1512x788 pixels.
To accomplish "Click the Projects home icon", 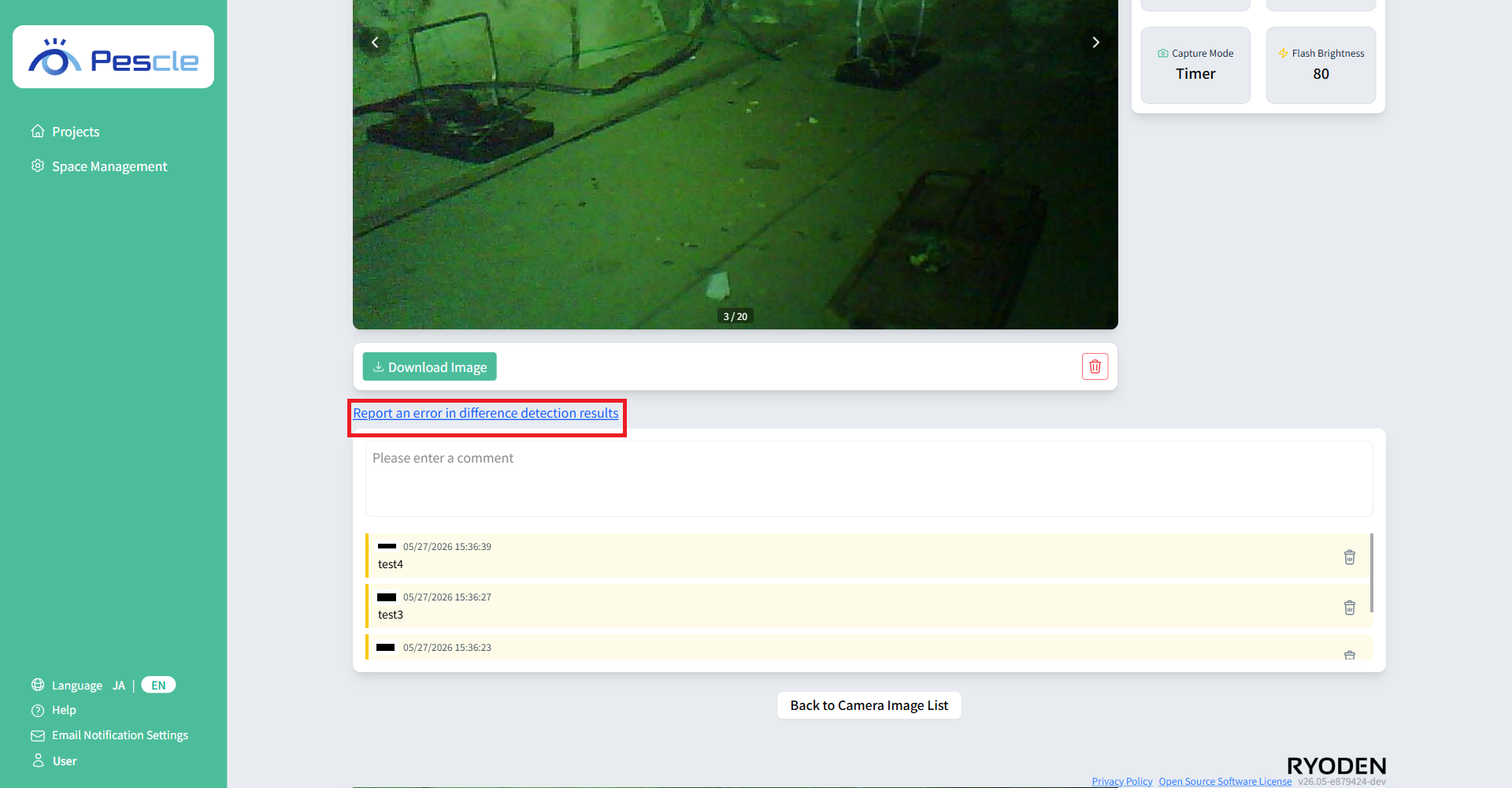I will [x=38, y=131].
